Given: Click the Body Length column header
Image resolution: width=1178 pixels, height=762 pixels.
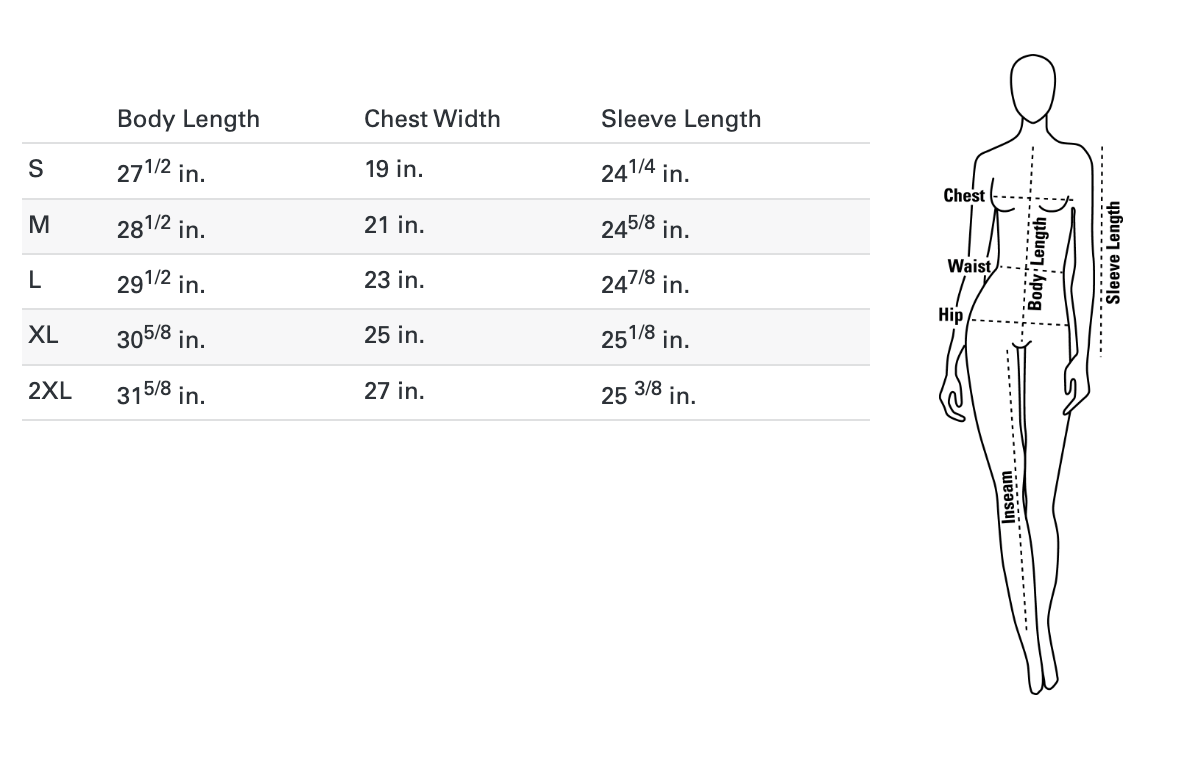Looking at the screenshot, I should point(188,119).
